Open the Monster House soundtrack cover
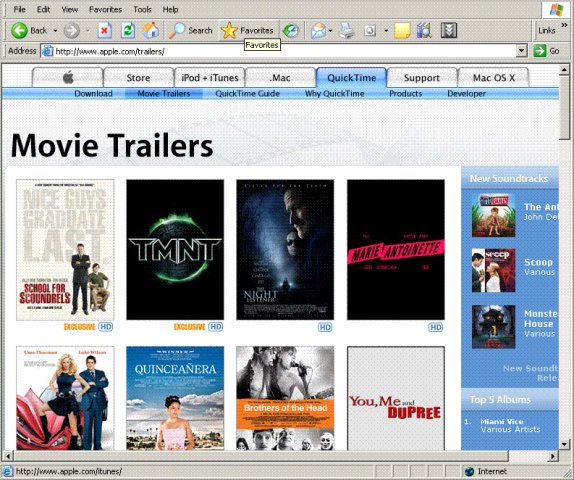The height and width of the screenshot is (480, 574). coord(493,327)
